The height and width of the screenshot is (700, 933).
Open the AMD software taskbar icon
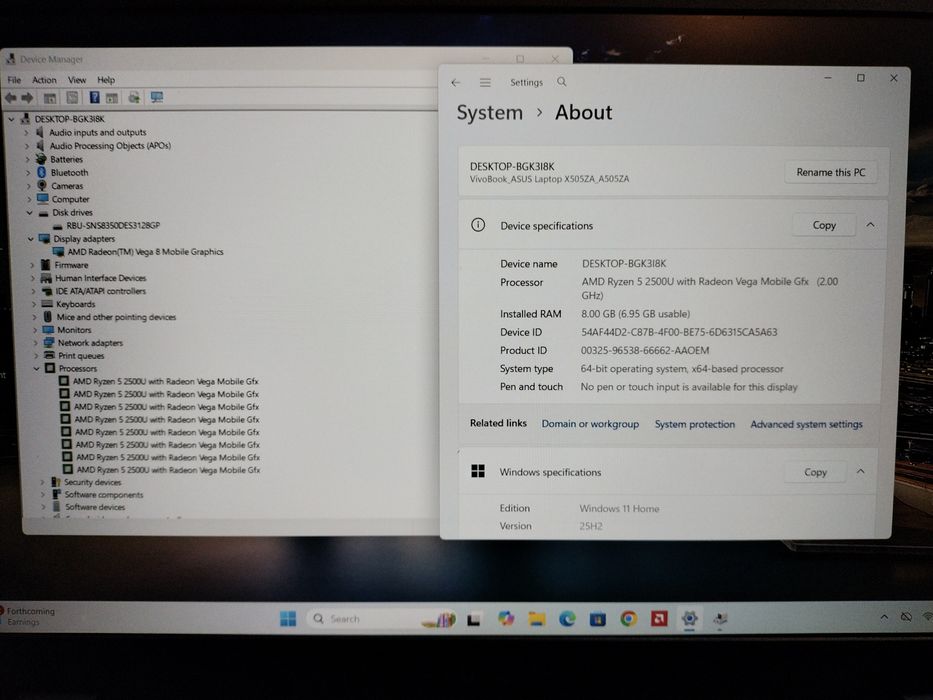659,619
